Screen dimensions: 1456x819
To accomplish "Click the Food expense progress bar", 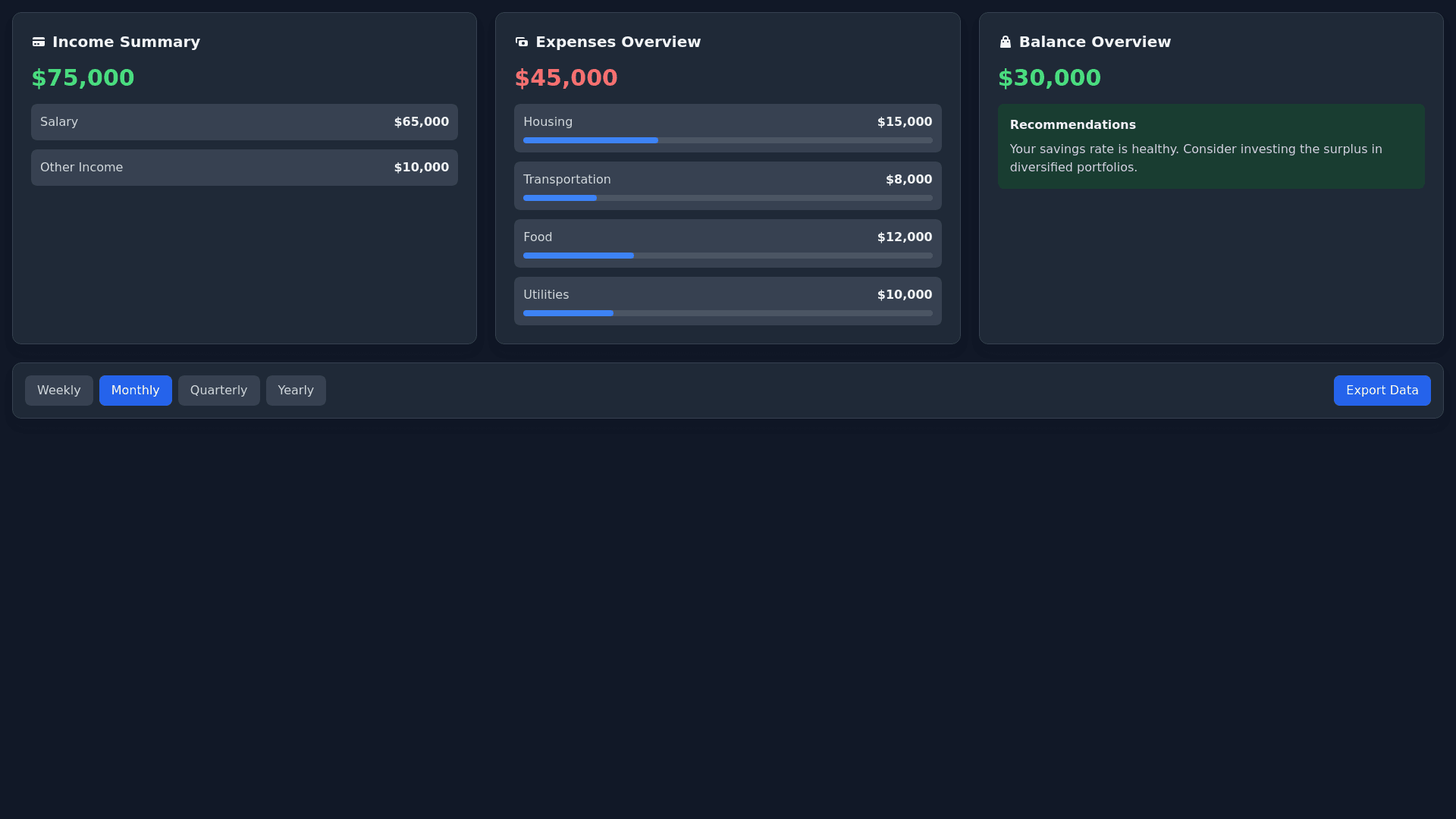I will [727, 256].
